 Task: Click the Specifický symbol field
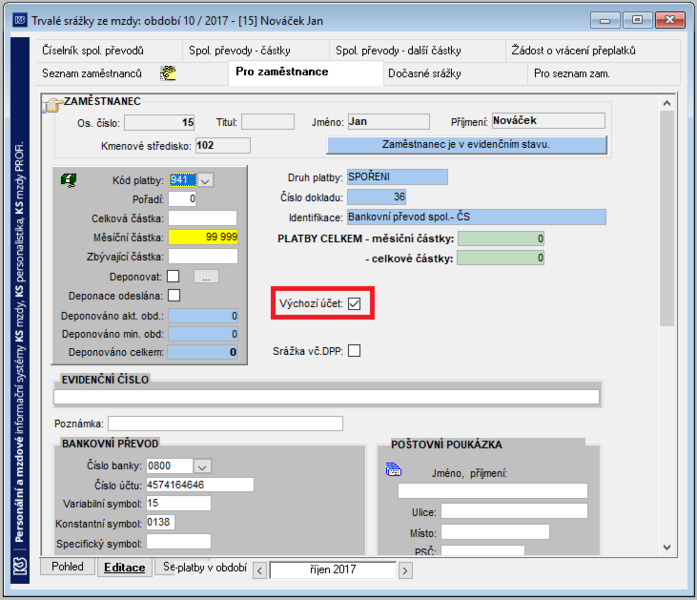179,541
